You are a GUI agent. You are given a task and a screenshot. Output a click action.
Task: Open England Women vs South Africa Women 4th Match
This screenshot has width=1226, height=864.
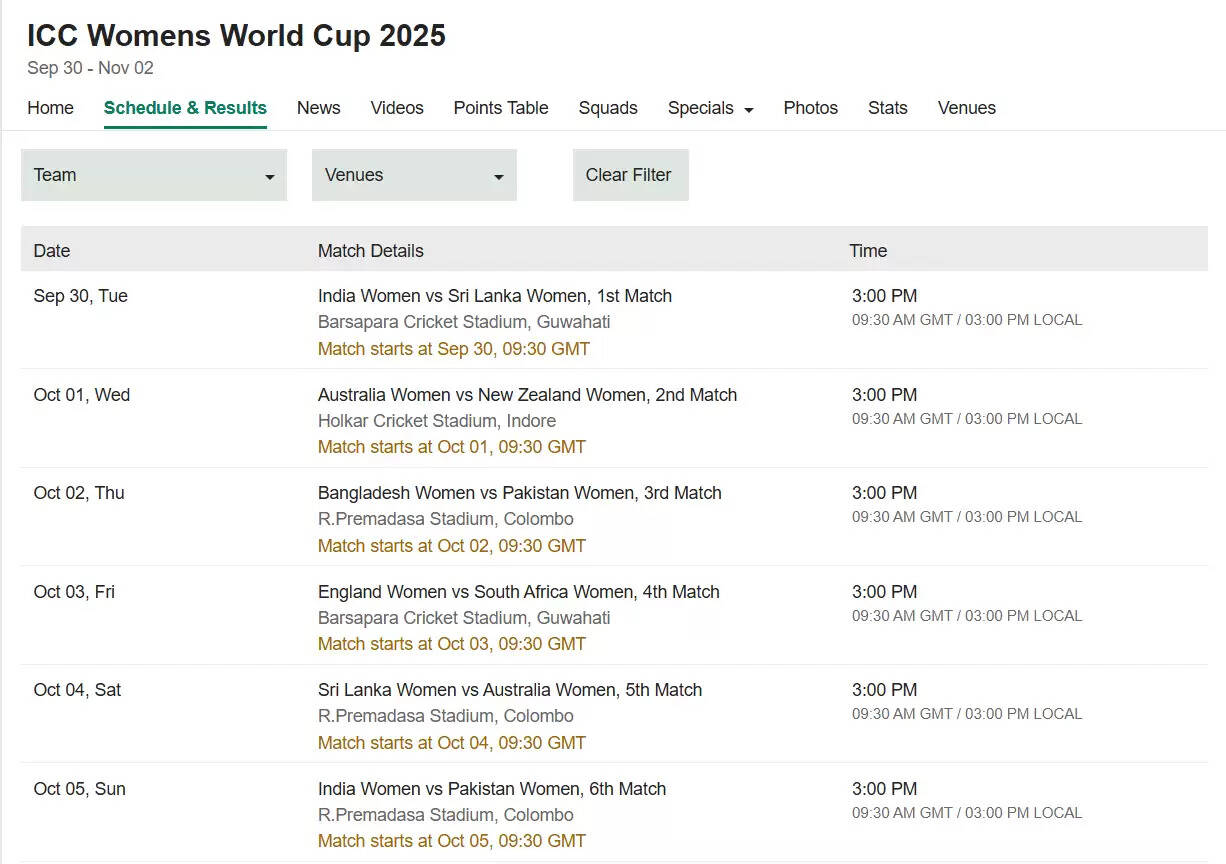(x=519, y=592)
